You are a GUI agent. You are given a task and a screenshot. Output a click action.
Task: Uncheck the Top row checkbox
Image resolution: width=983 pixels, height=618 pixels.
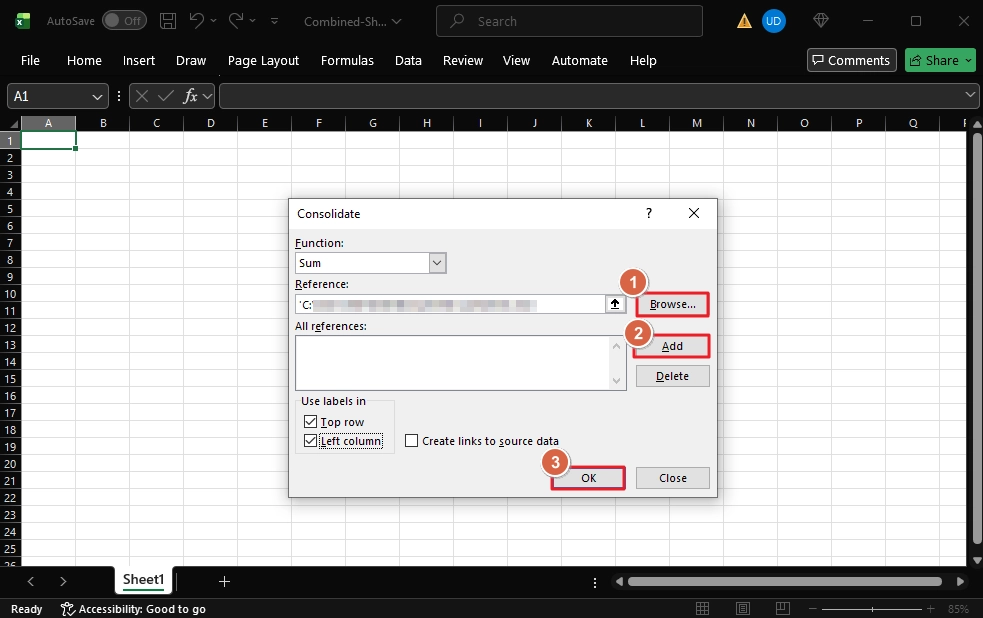(x=309, y=422)
